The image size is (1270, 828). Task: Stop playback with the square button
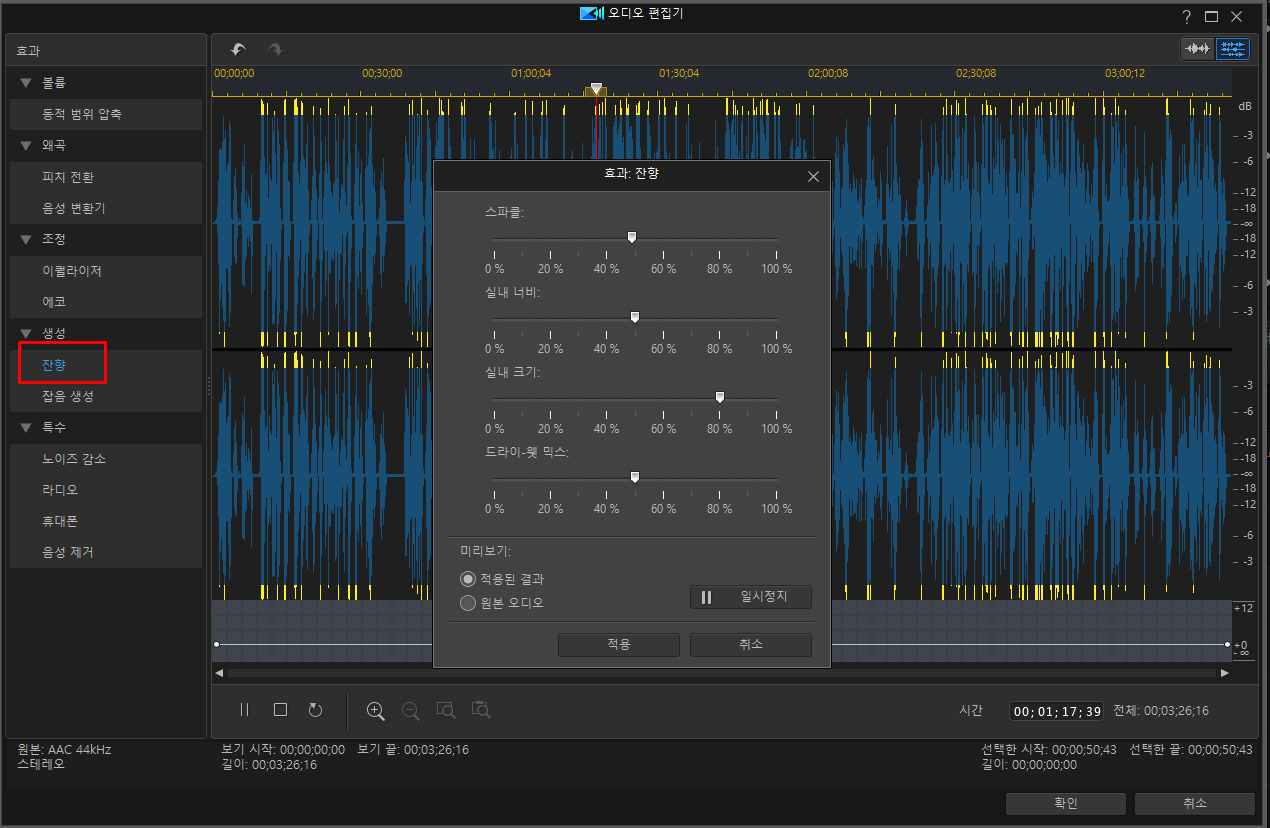pos(280,710)
